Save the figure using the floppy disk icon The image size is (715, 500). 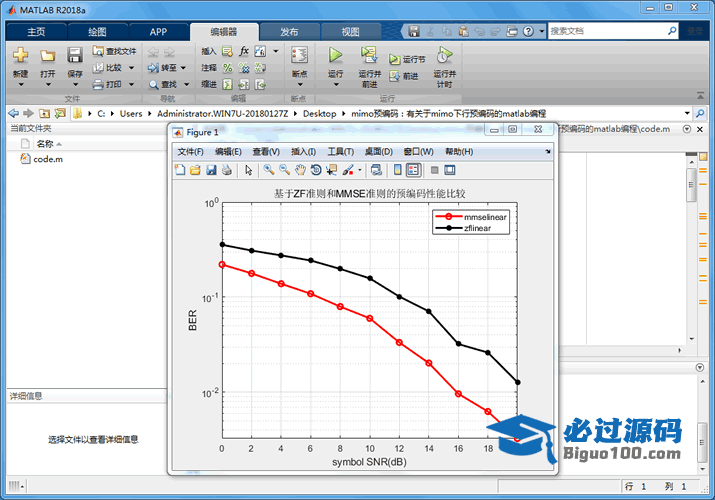(x=211, y=170)
